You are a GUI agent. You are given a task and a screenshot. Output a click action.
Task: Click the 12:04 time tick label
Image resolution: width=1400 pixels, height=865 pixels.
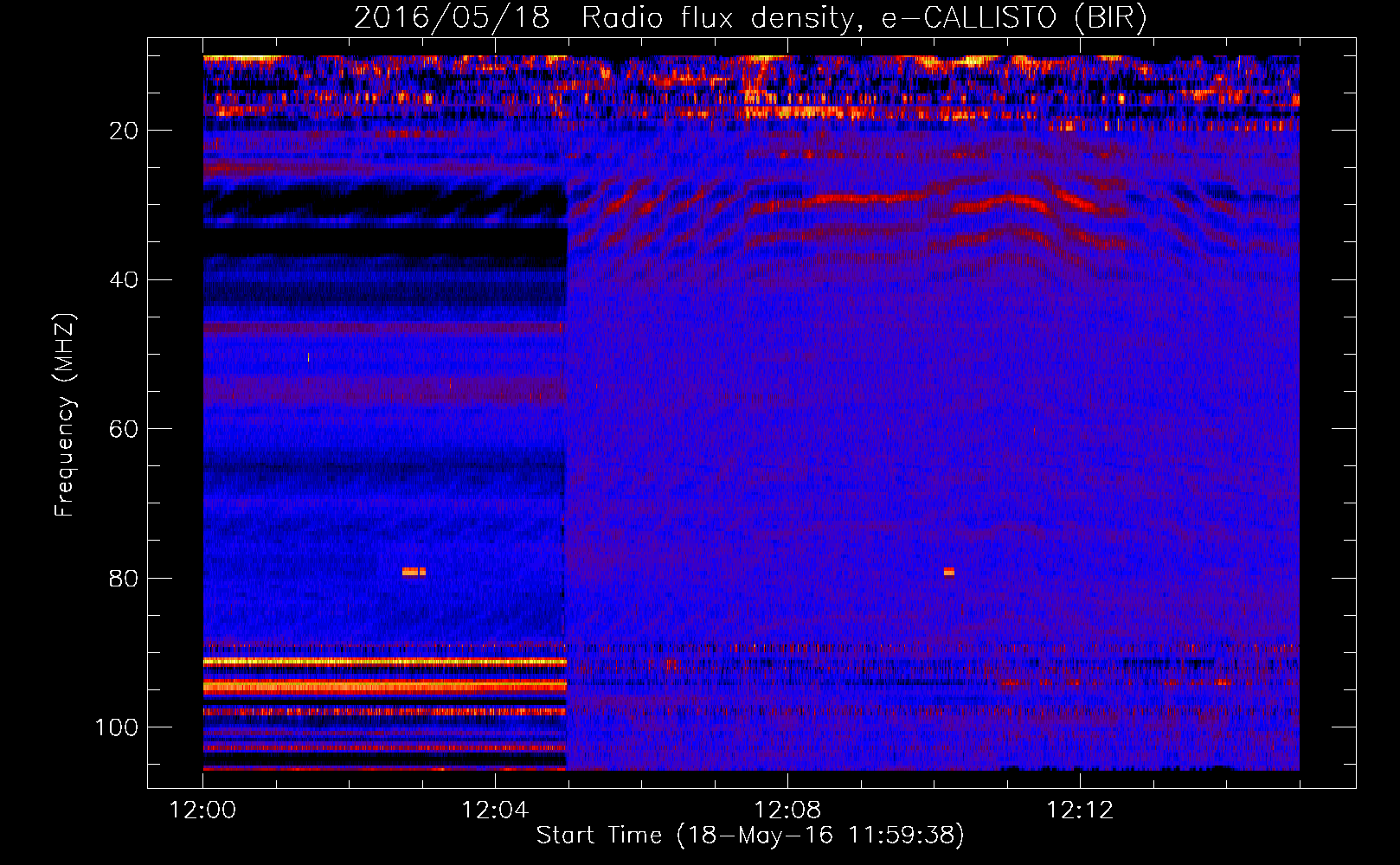[x=495, y=811]
